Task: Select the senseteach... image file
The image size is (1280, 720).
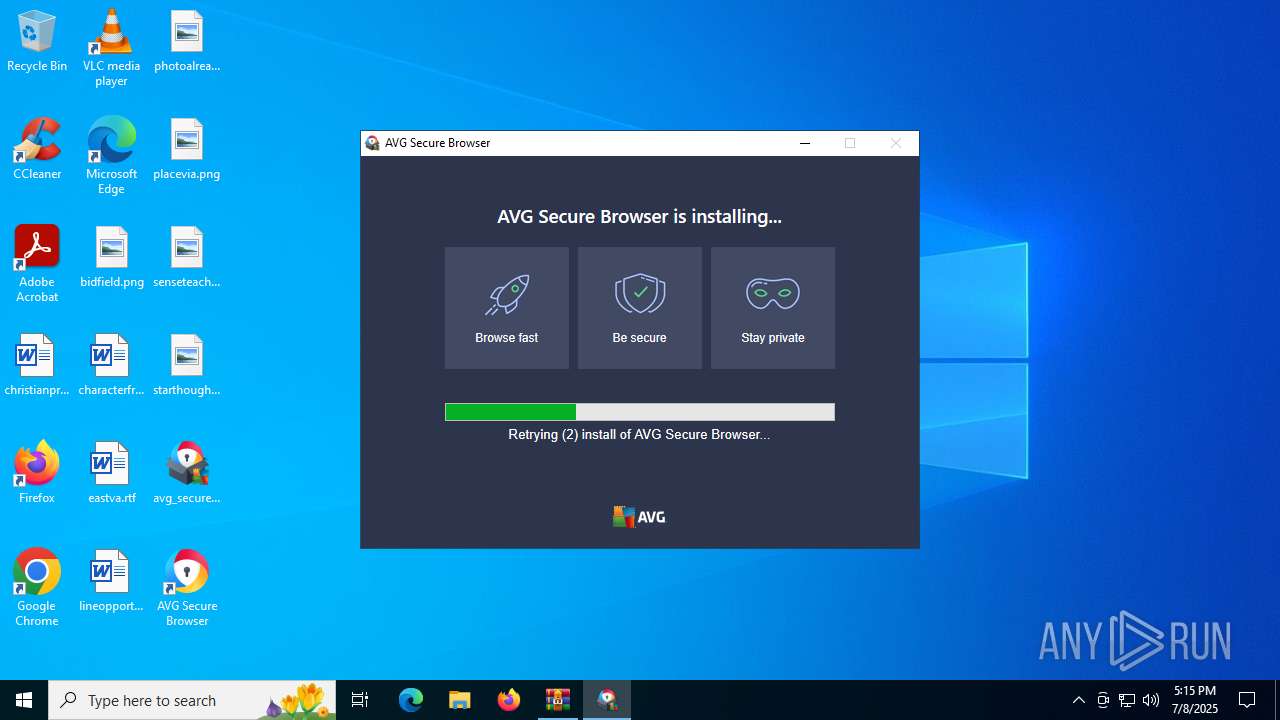Action: pos(187,258)
